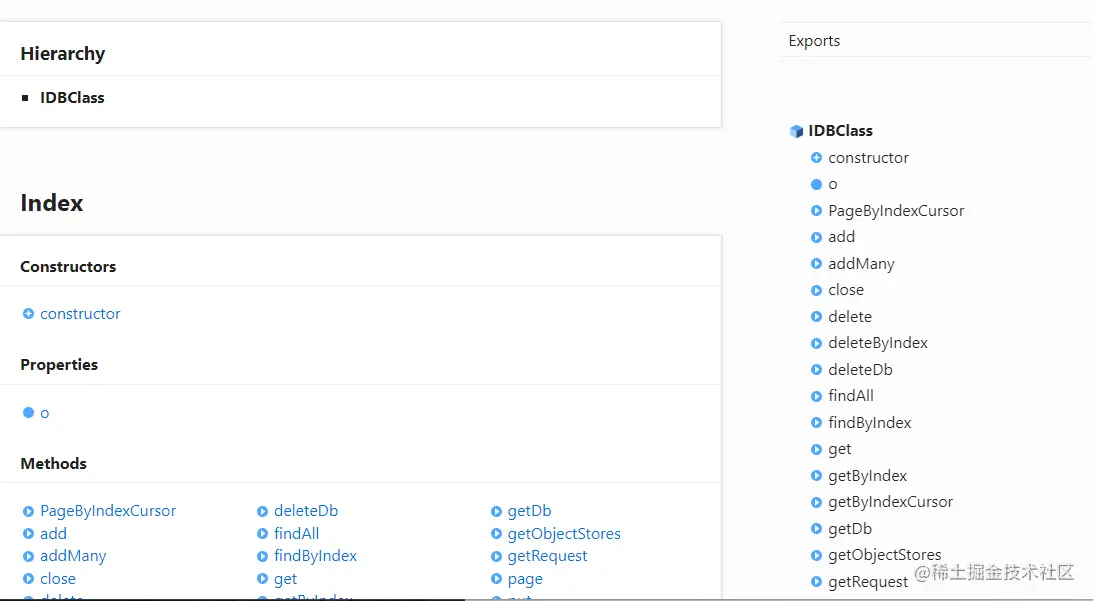Go to findAll in the sidebar
Screen dimensions: 1093x601
(x=850, y=395)
